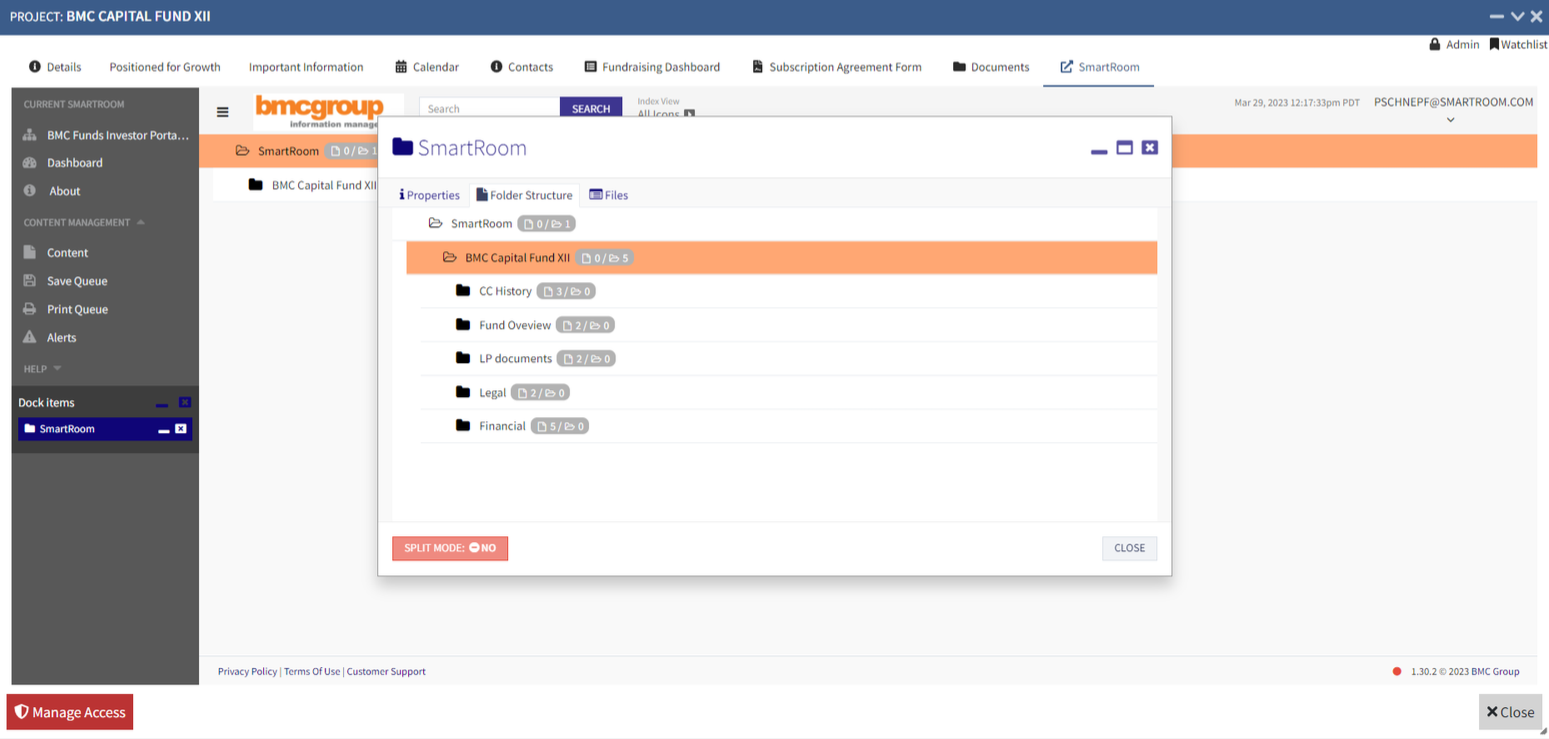Focus the Search input field

[489, 109]
